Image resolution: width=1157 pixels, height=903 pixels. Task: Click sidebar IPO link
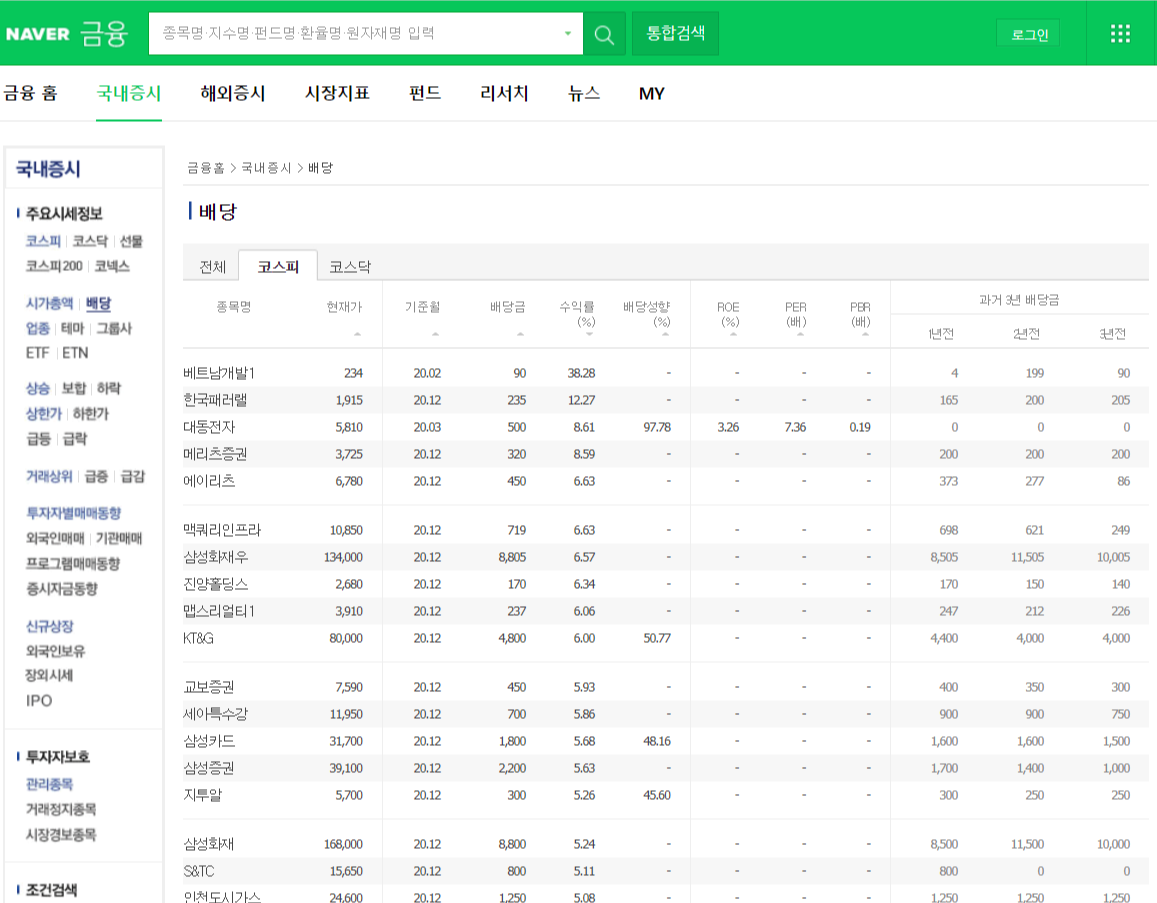(x=39, y=701)
